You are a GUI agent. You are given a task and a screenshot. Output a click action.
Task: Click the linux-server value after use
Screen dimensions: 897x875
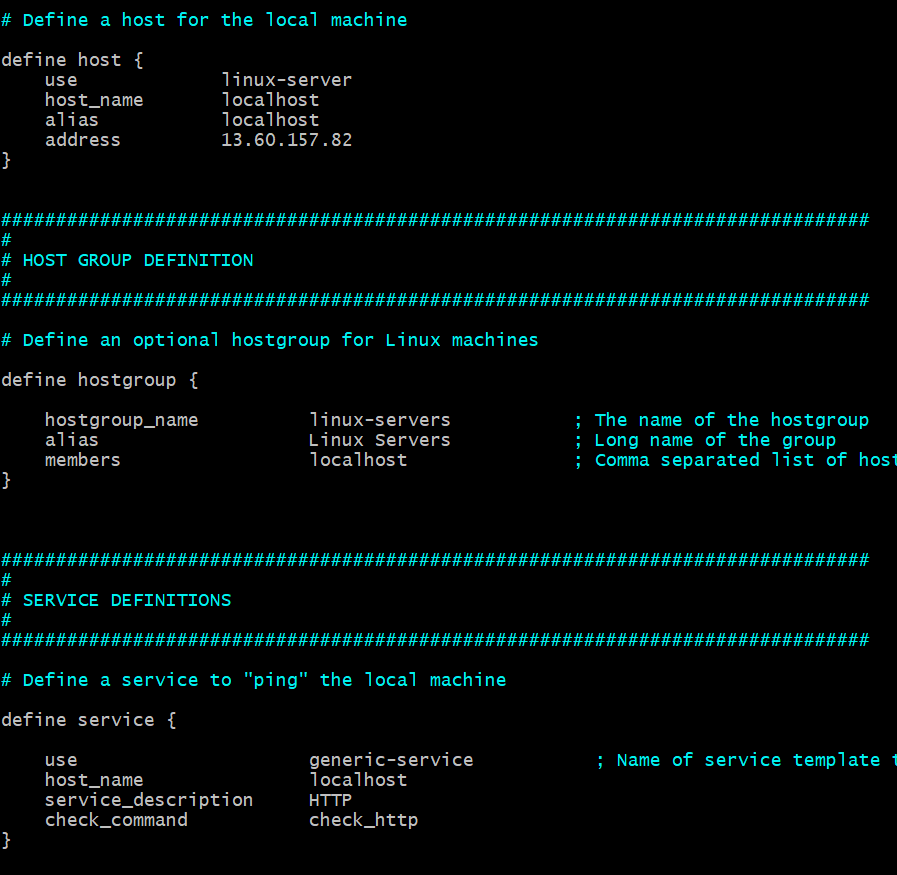click(286, 80)
